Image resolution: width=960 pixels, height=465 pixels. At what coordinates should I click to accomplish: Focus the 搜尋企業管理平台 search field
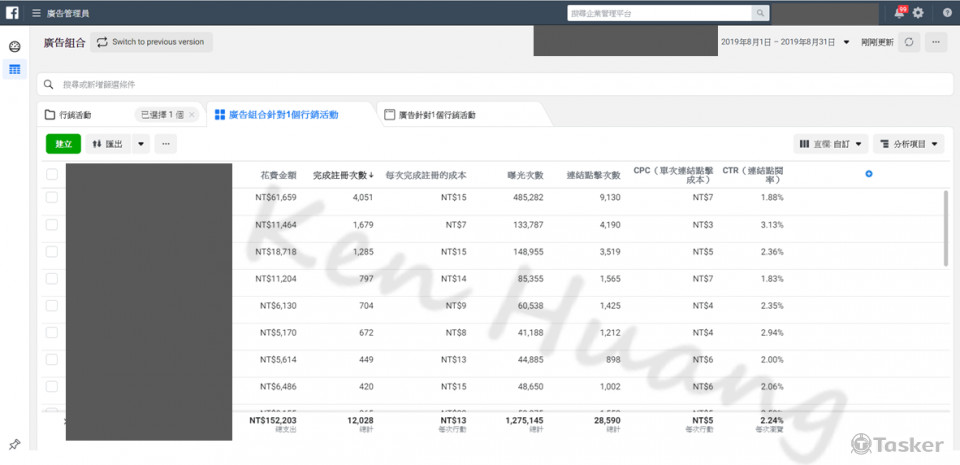click(x=660, y=13)
